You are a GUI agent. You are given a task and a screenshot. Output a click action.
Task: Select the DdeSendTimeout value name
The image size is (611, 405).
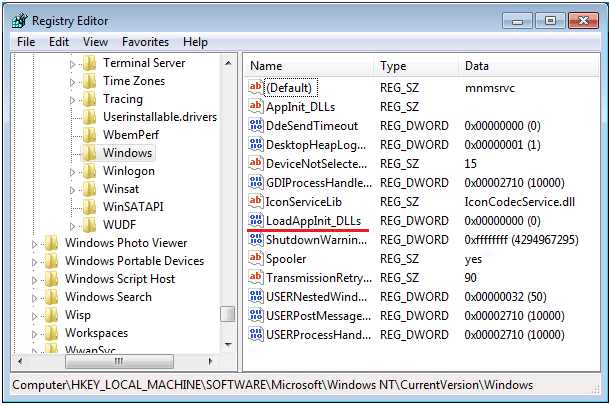point(312,126)
